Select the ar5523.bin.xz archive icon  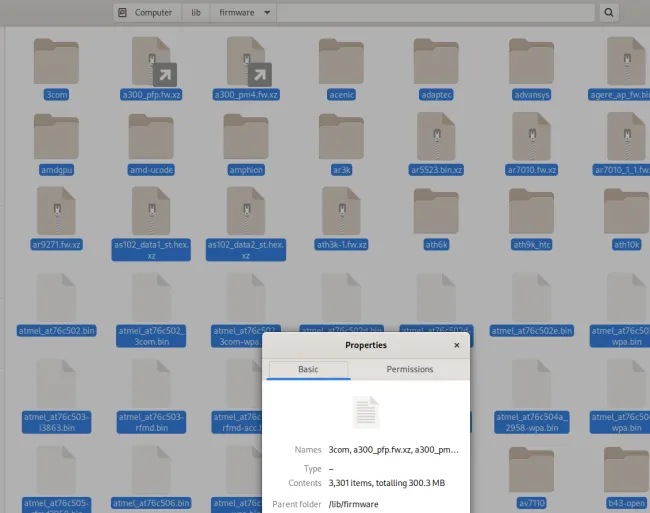coord(436,136)
